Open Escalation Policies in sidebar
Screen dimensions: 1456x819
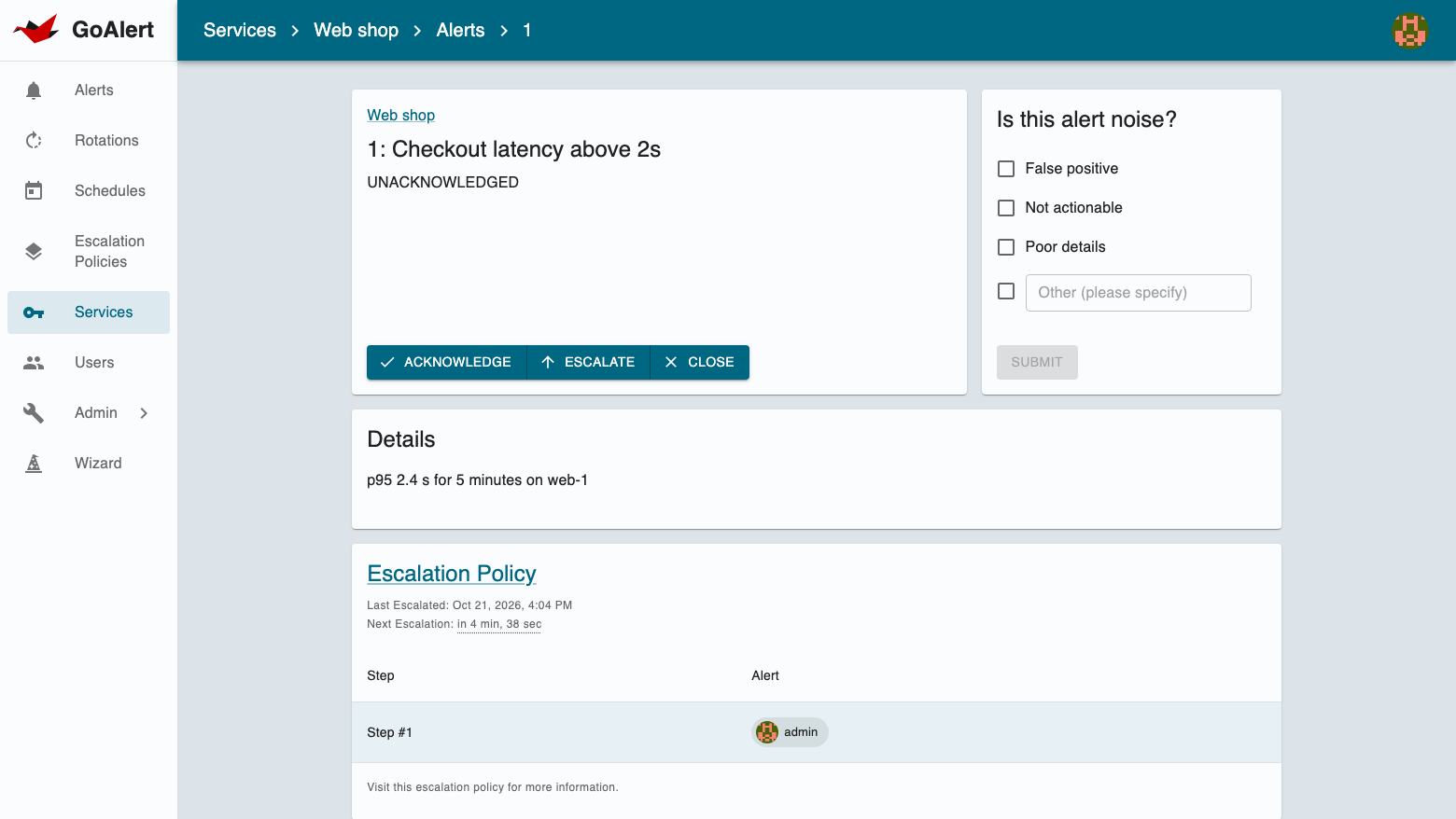tap(89, 252)
